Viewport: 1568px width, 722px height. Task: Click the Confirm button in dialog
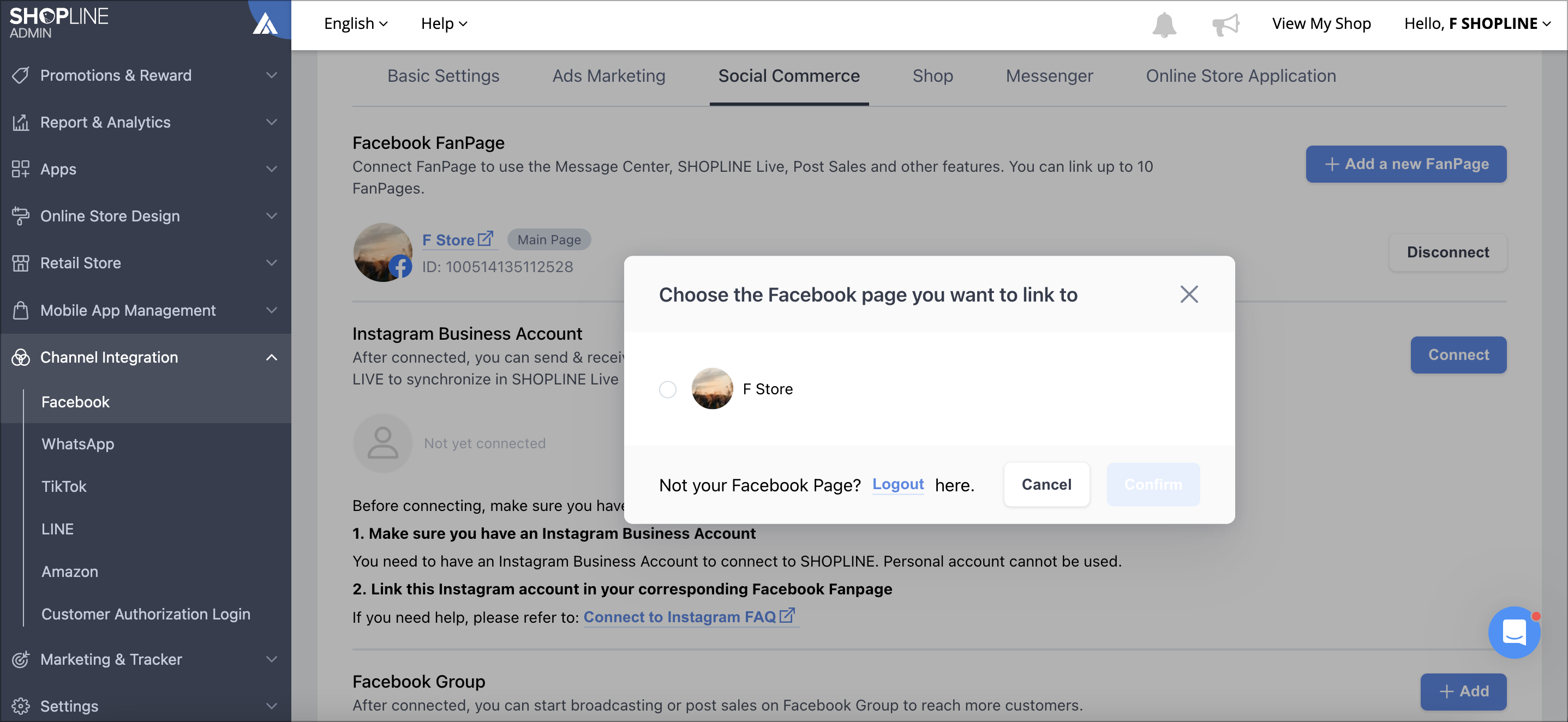(x=1153, y=484)
